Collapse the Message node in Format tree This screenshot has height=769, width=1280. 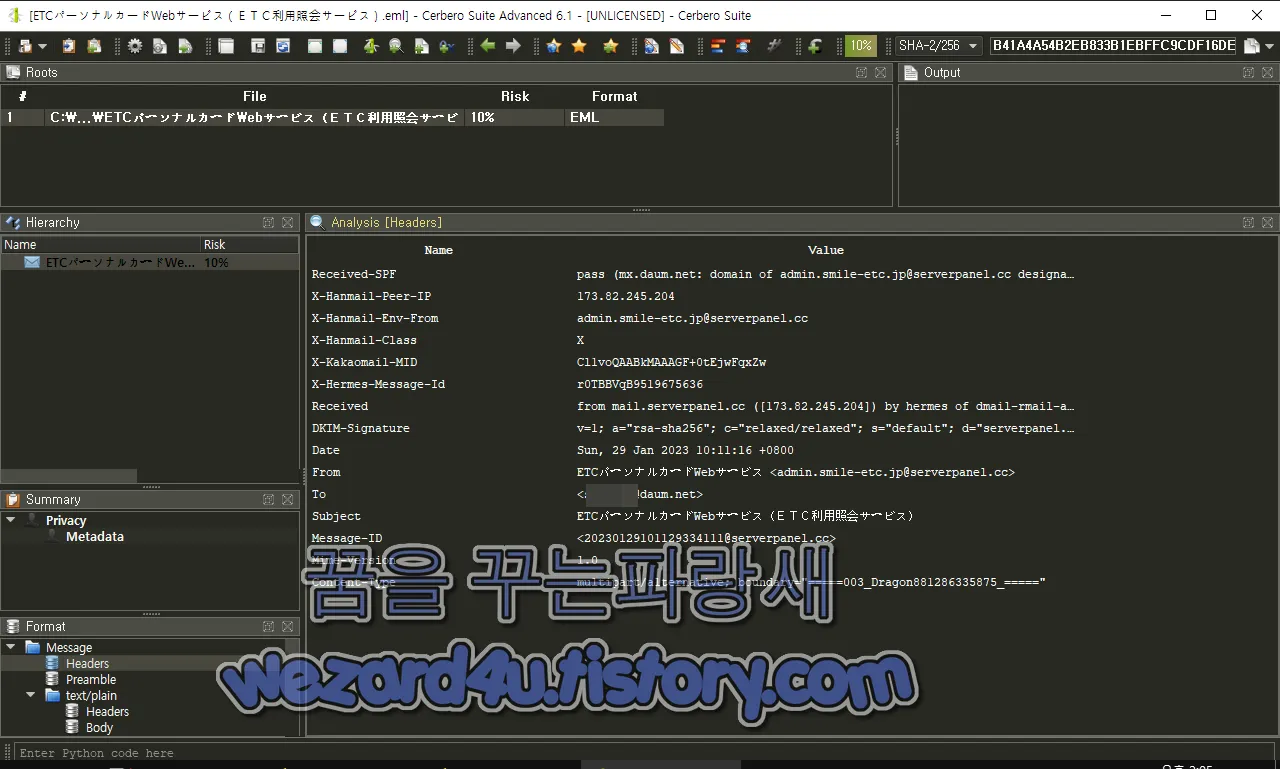11,647
